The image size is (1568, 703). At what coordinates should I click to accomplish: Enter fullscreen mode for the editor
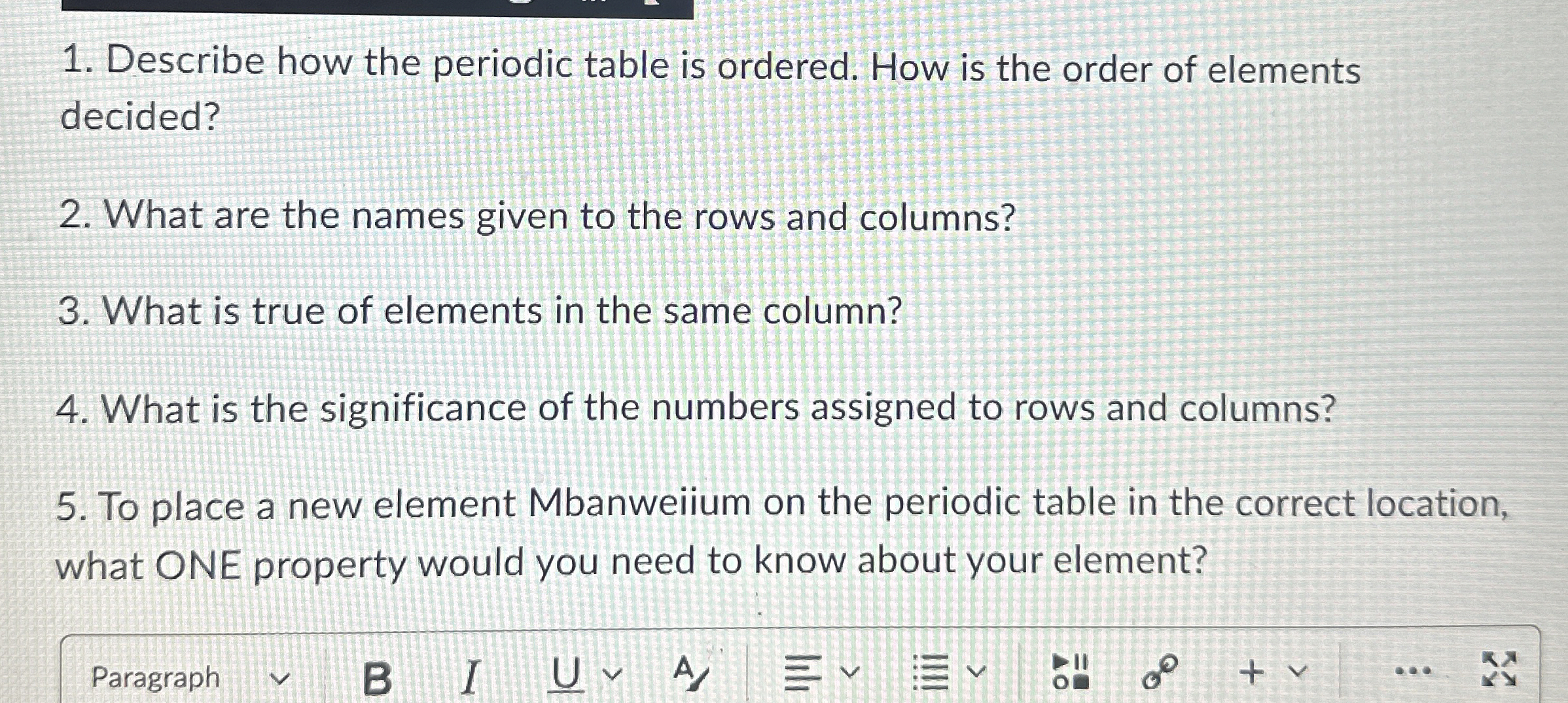[x=1499, y=669]
